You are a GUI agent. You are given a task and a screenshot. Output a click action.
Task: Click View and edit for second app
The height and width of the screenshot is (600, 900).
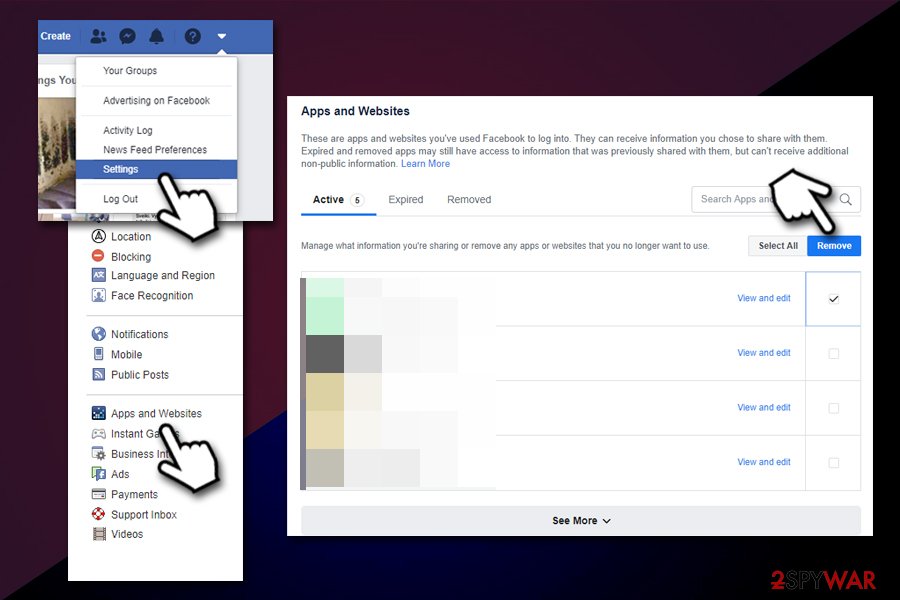763,353
